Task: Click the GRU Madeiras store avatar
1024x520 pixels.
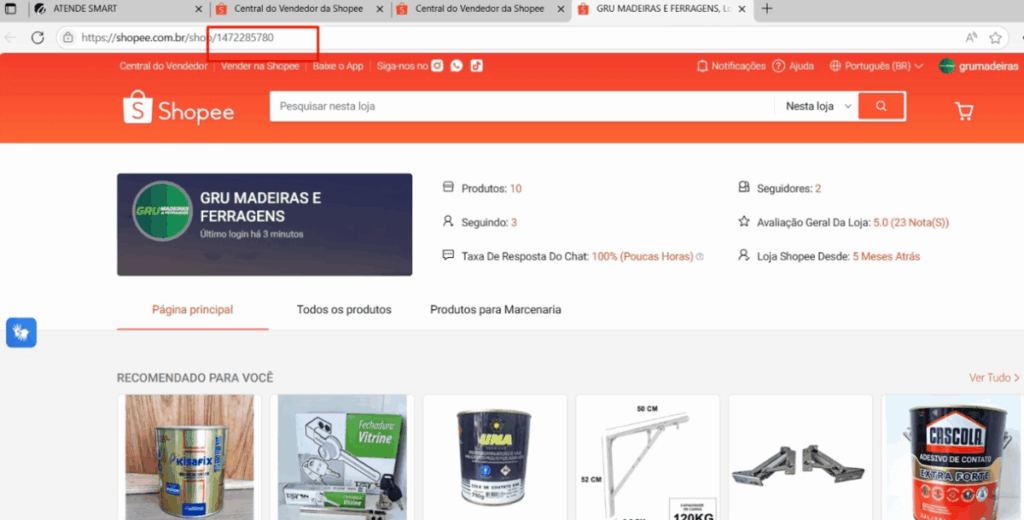Action: click(163, 211)
